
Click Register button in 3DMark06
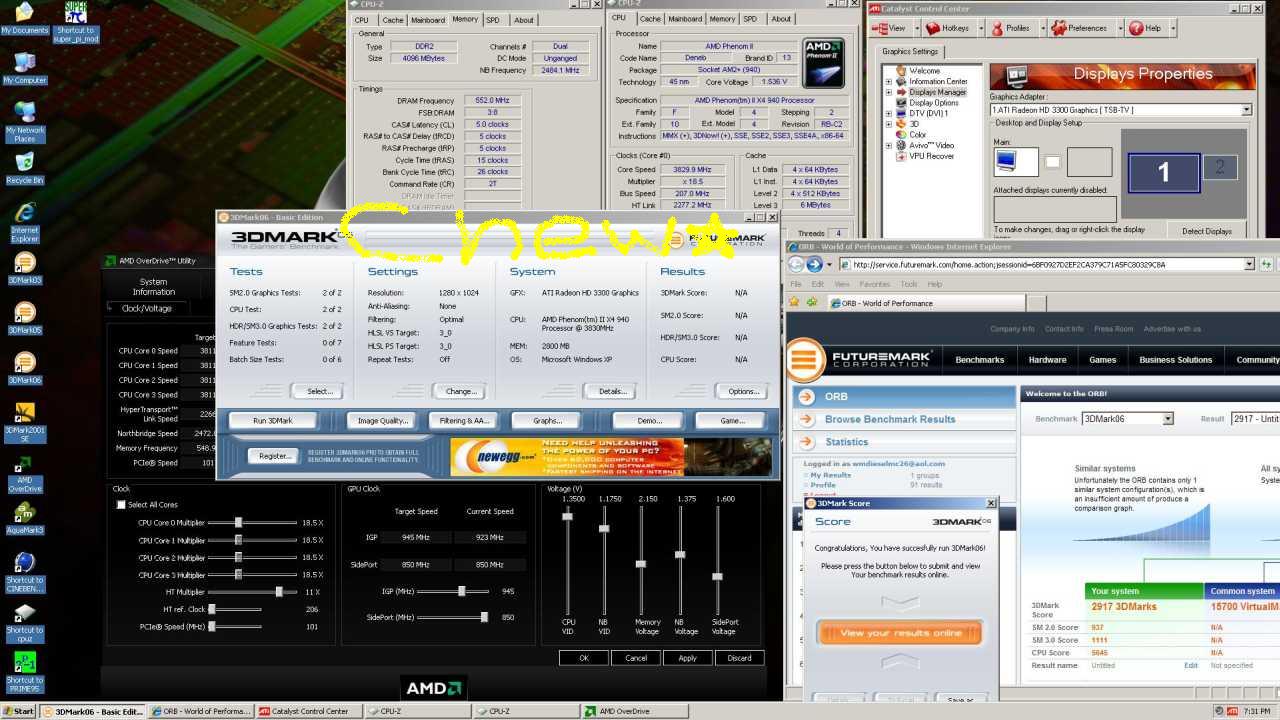[x=275, y=456]
